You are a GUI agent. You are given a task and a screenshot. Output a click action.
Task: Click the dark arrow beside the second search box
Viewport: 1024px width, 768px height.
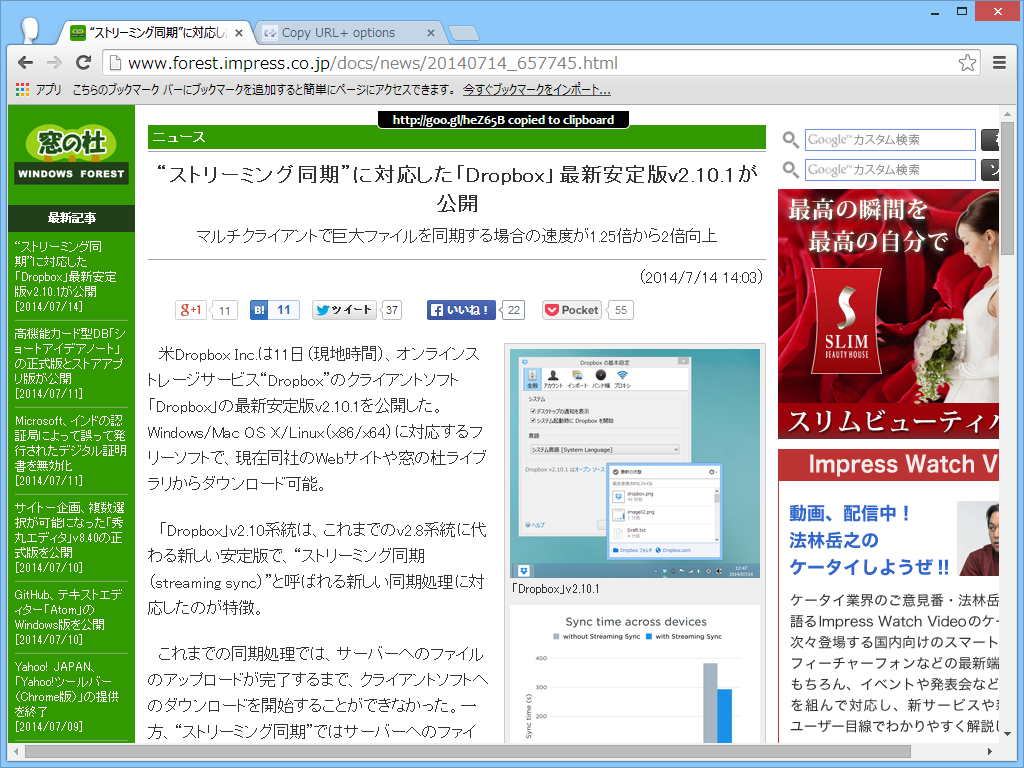click(x=989, y=170)
